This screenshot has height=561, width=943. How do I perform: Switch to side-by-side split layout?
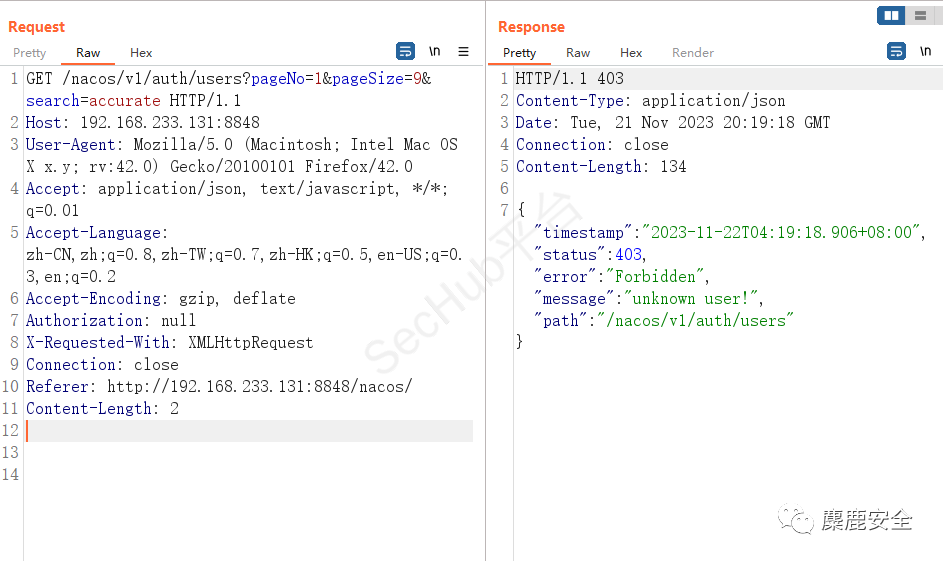click(x=891, y=15)
